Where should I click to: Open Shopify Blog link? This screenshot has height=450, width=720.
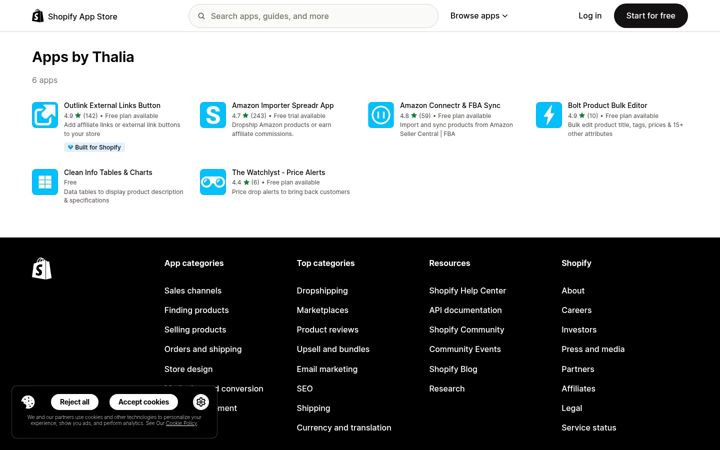pyautogui.click(x=453, y=369)
